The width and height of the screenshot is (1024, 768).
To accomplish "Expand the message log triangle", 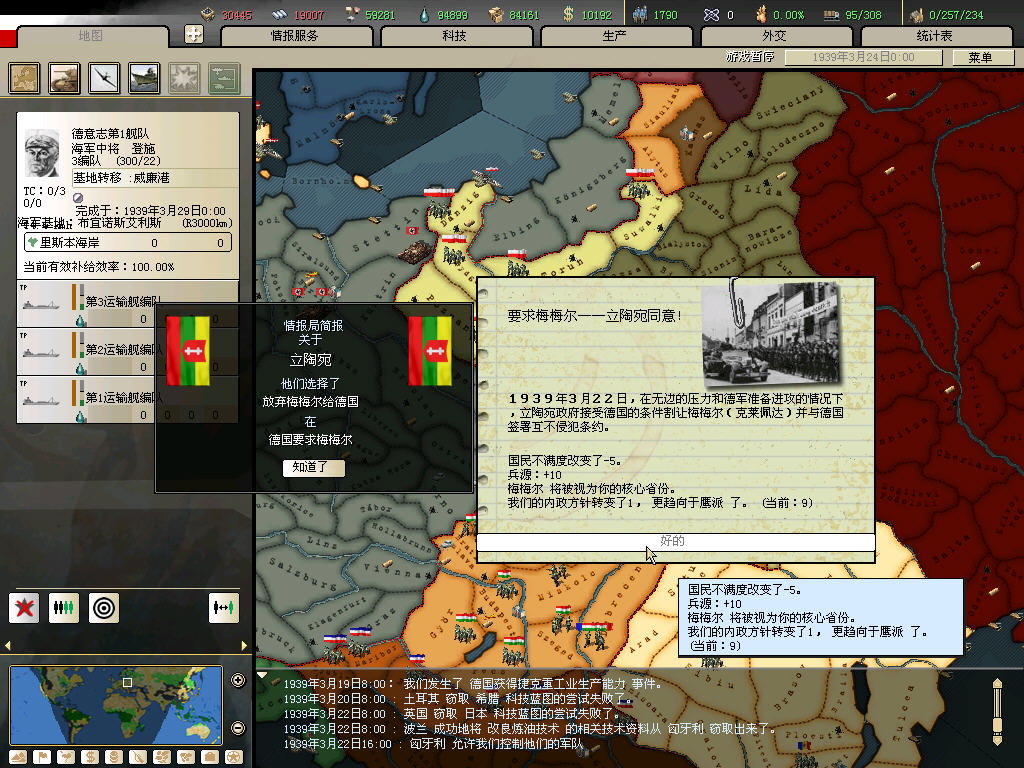I will 262,675.
